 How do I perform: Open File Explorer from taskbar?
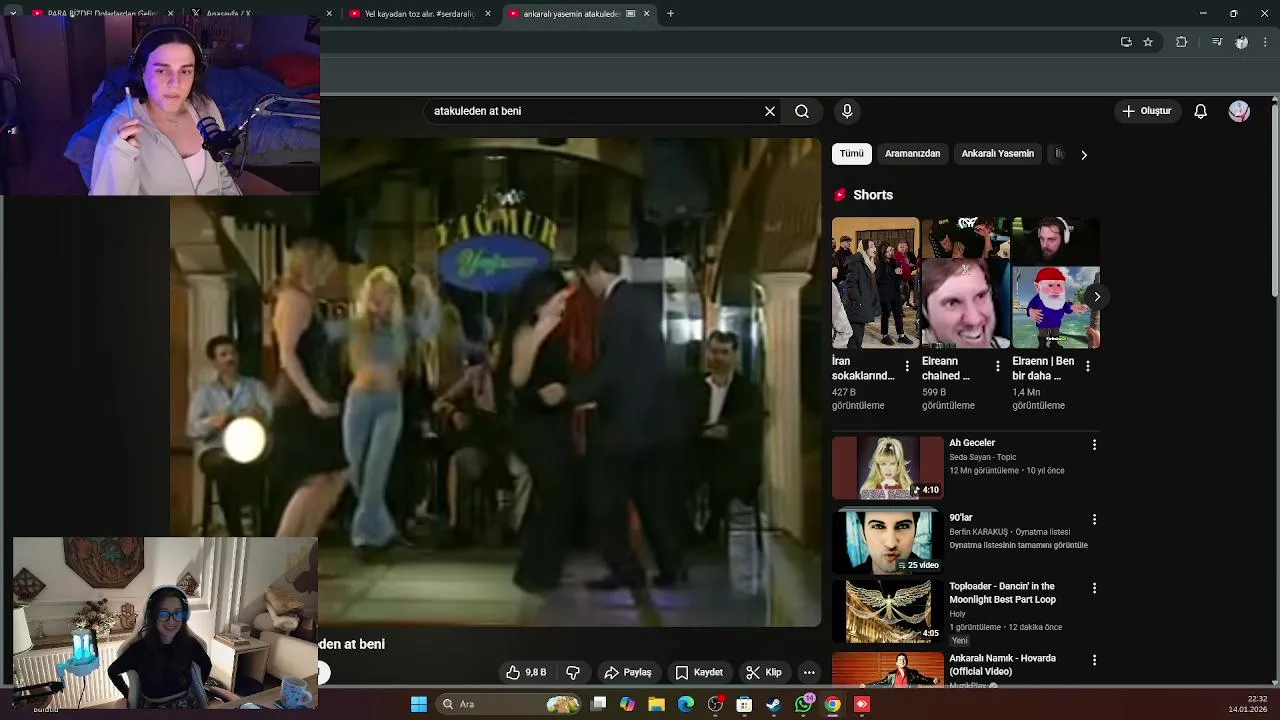point(657,704)
